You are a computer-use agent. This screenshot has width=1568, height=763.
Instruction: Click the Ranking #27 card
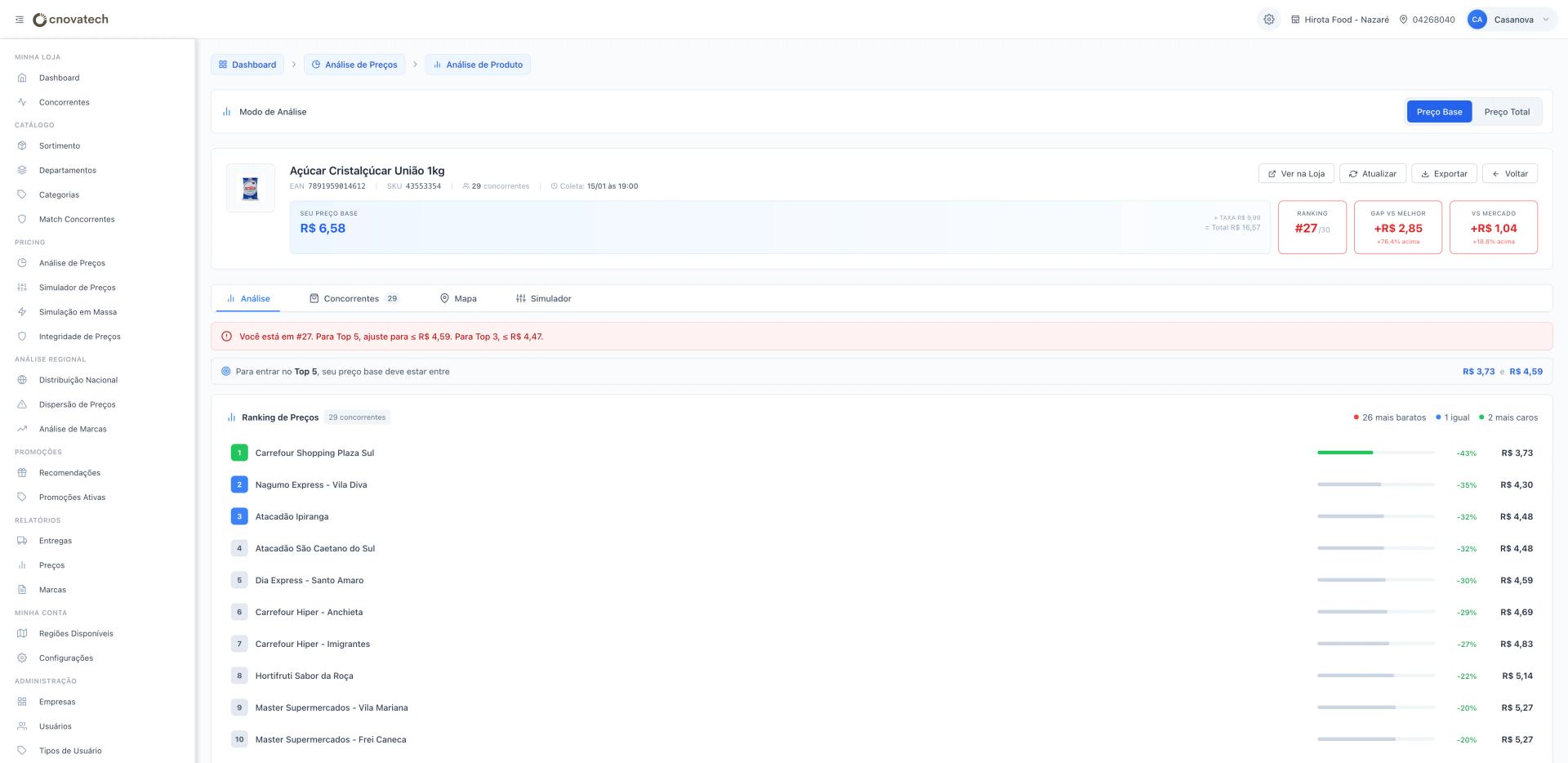tap(1312, 227)
